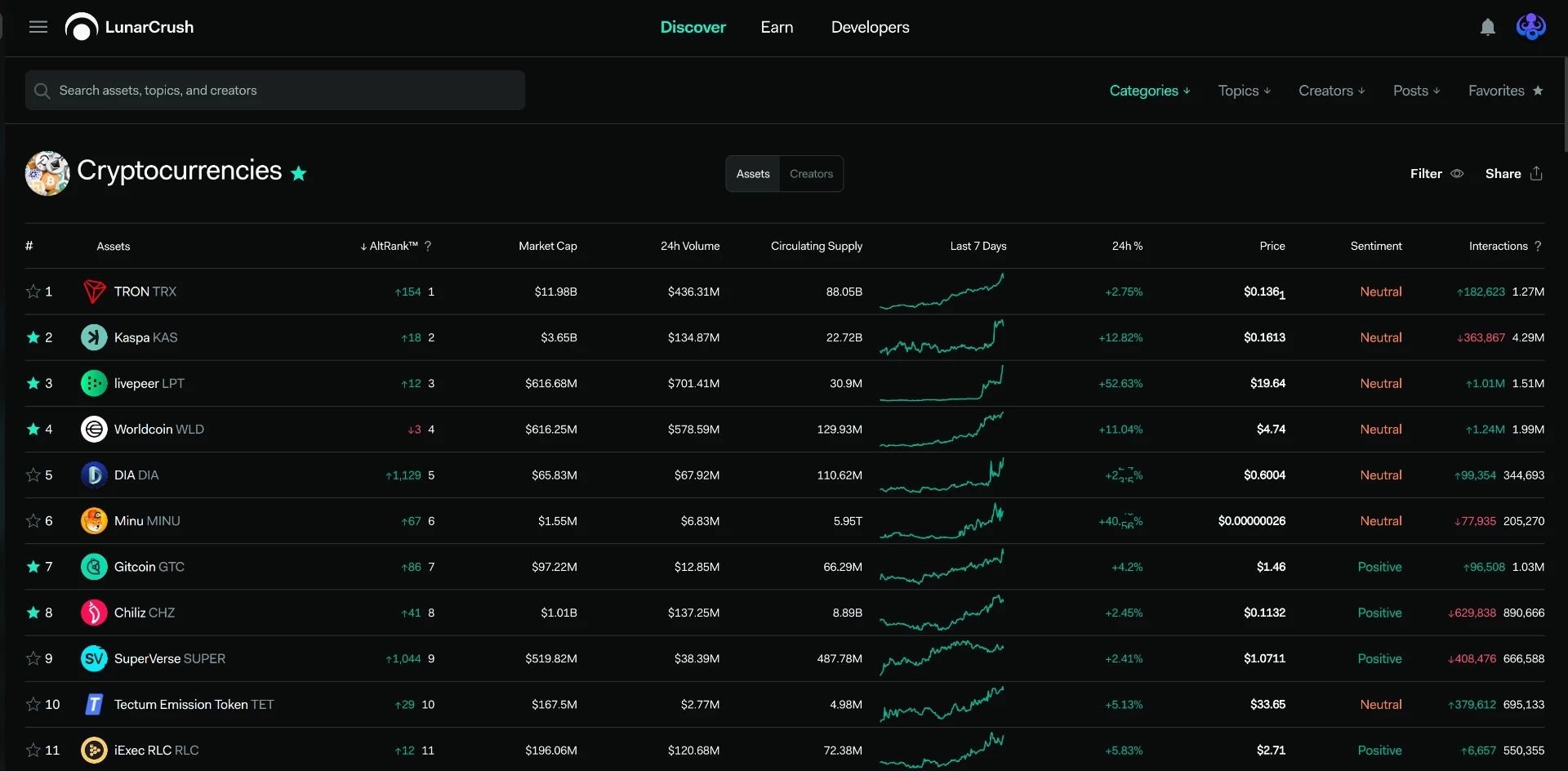Click the share upload icon
The width and height of the screenshot is (1568, 771).
tap(1536, 173)
